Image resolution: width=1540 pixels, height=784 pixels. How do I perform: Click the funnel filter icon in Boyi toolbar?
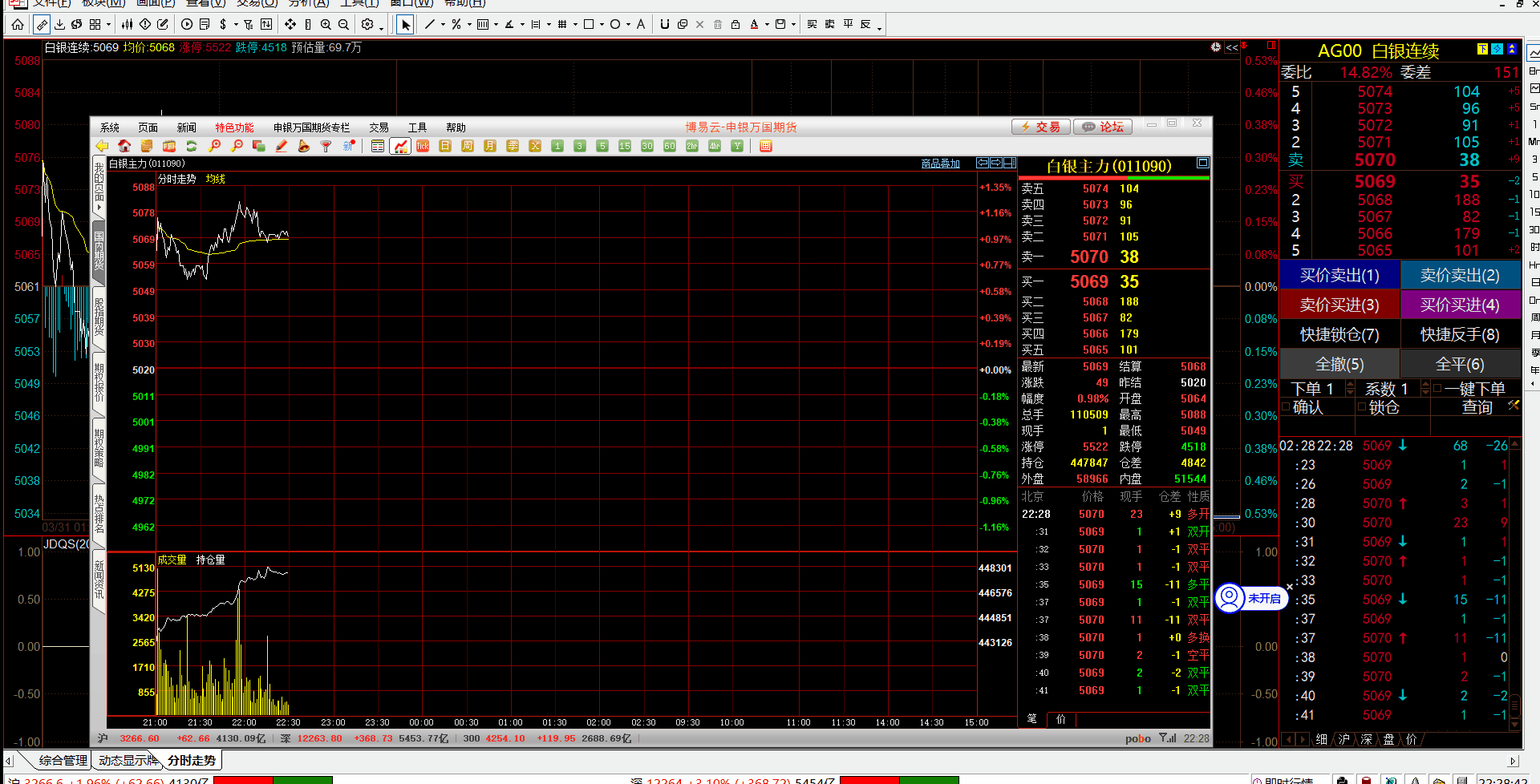326,146
